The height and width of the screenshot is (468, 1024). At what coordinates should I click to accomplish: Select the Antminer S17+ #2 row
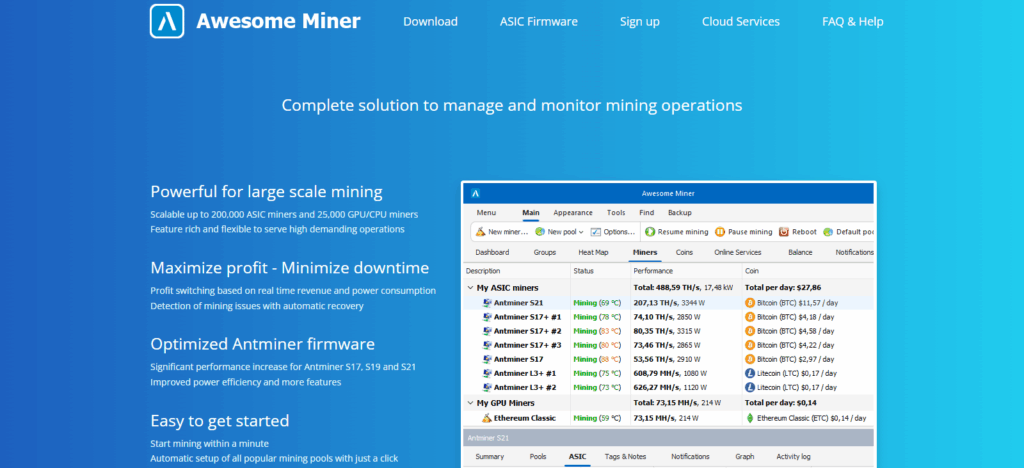pyautogui.click(x=527, y=330)
